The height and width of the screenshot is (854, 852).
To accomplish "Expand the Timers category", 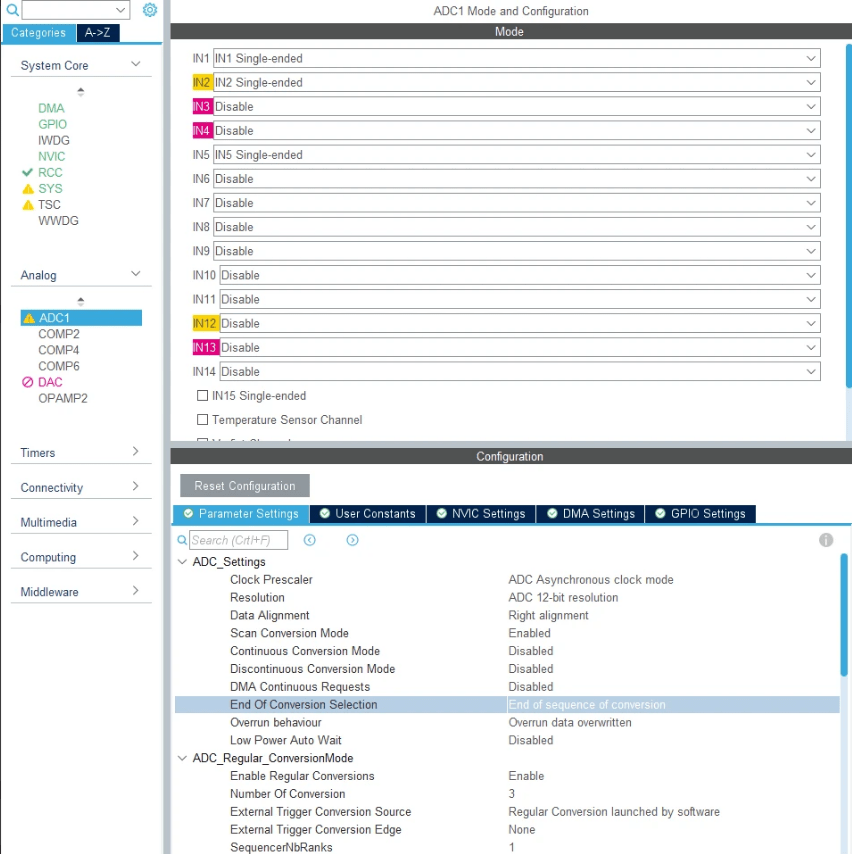I will coord(80,453).
